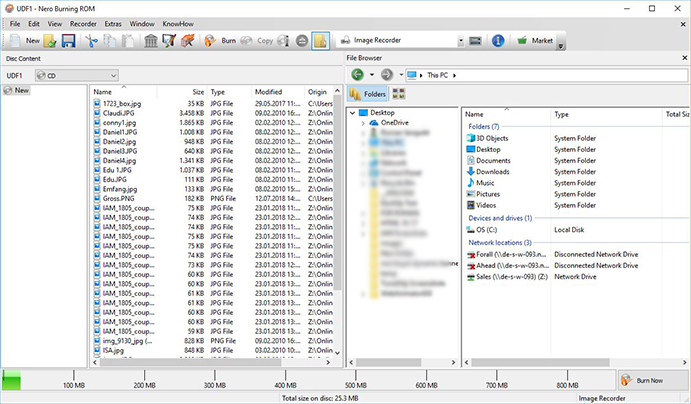Open the back history dropdown arrow

372,75
